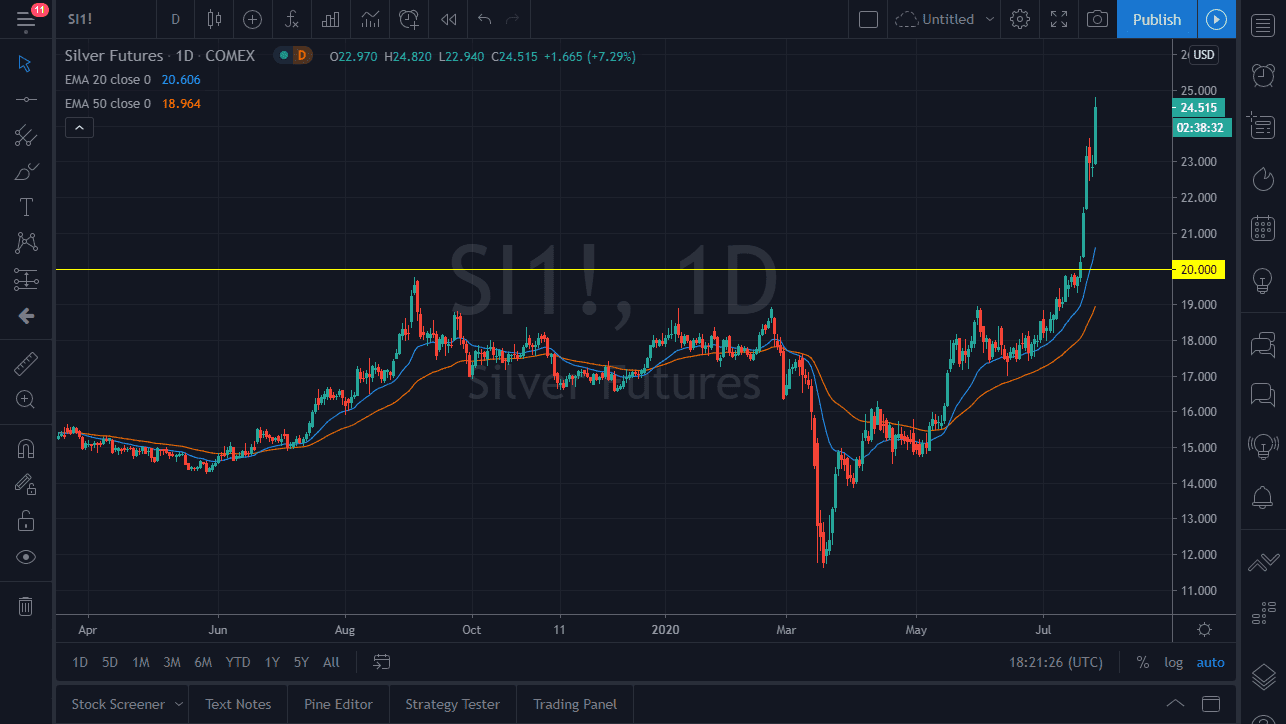1286x724 pixels.
Task: Toggle log scale on price axis
Action: 1173,662
